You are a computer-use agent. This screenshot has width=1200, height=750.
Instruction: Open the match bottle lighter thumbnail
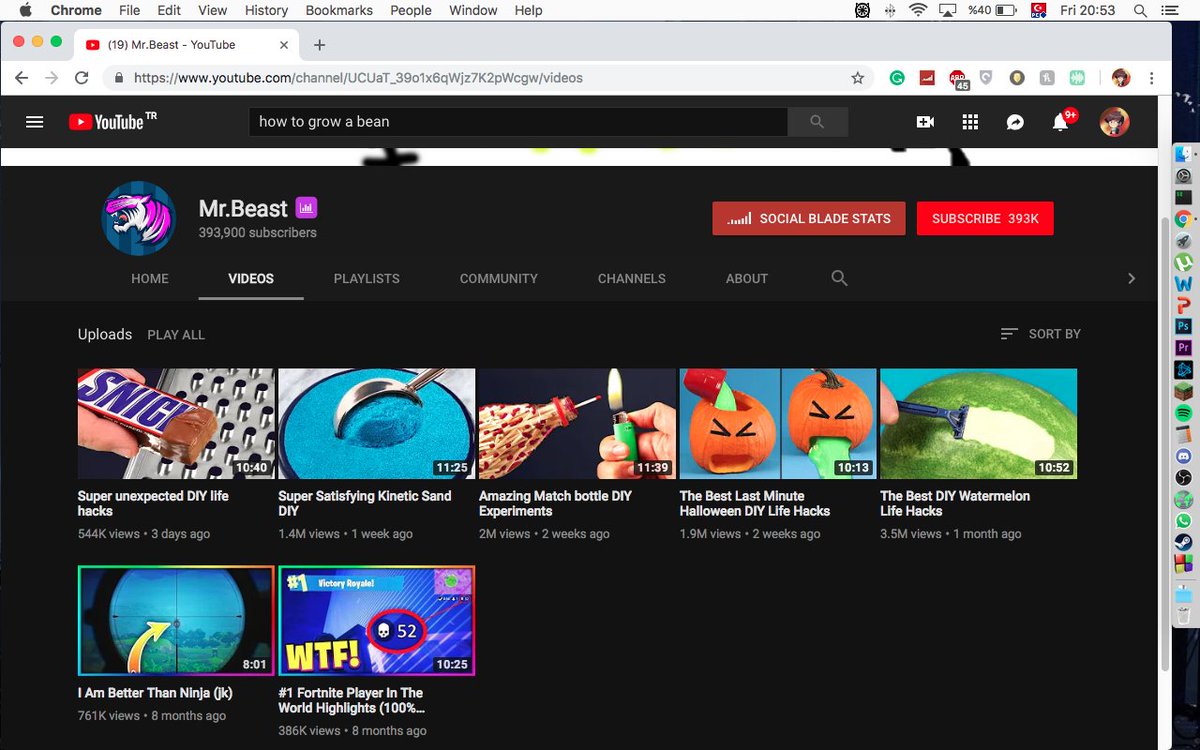pos(577,424)
